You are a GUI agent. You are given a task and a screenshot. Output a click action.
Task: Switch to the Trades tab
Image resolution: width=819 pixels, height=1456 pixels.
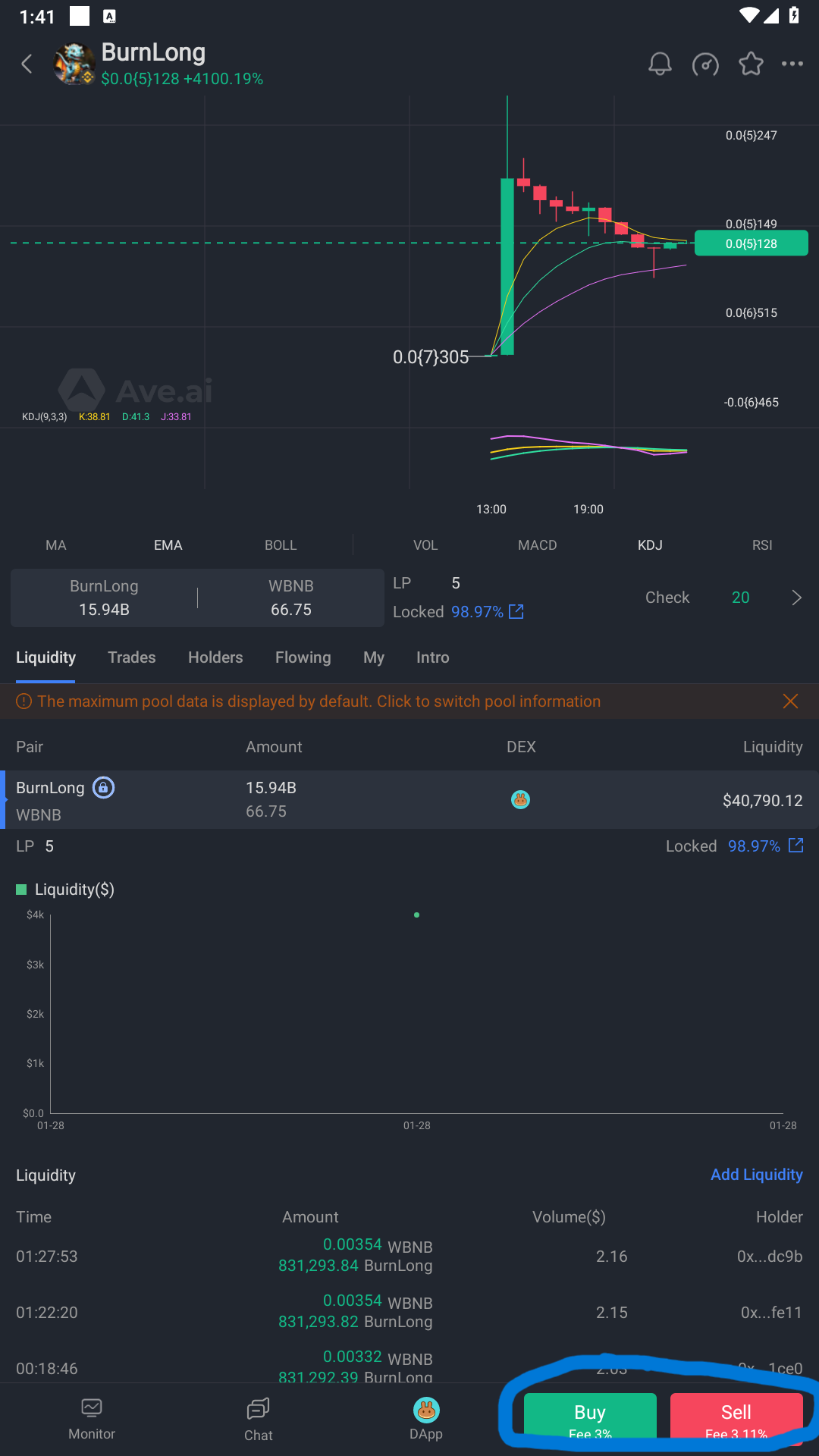[x=131, y=657]
